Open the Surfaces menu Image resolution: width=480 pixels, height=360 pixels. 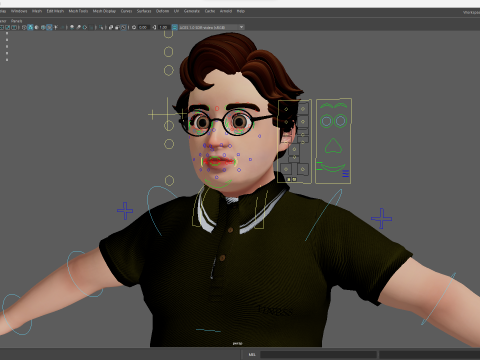[144, 11]
